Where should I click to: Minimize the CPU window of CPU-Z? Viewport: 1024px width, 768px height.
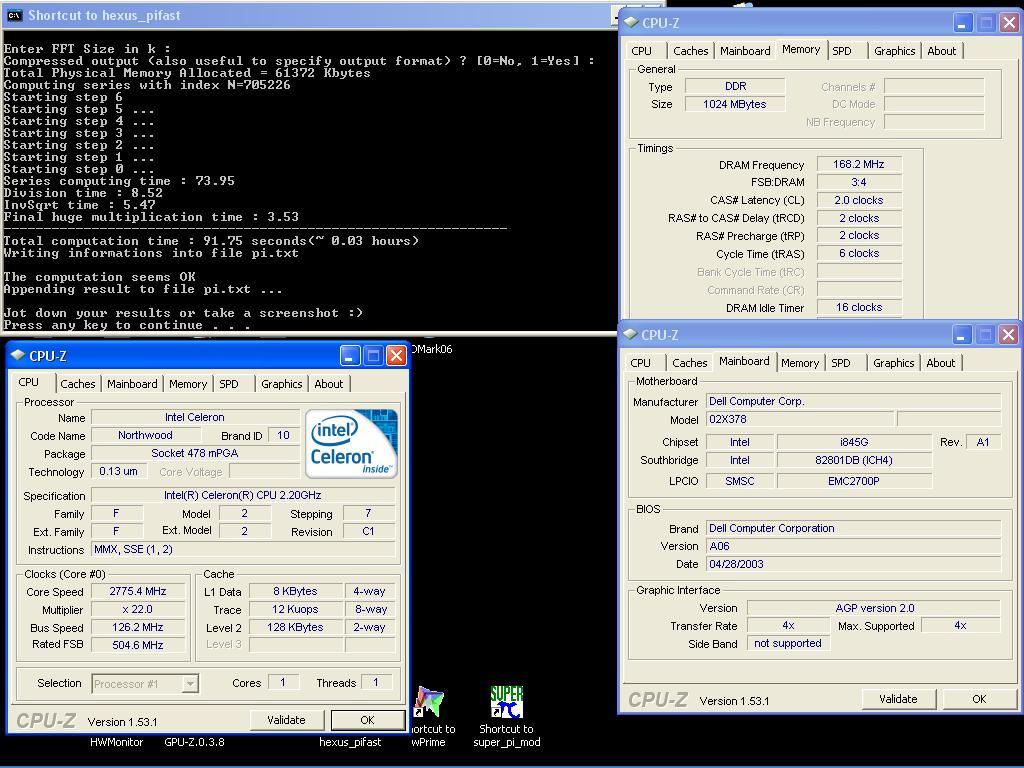pos(350,355)
